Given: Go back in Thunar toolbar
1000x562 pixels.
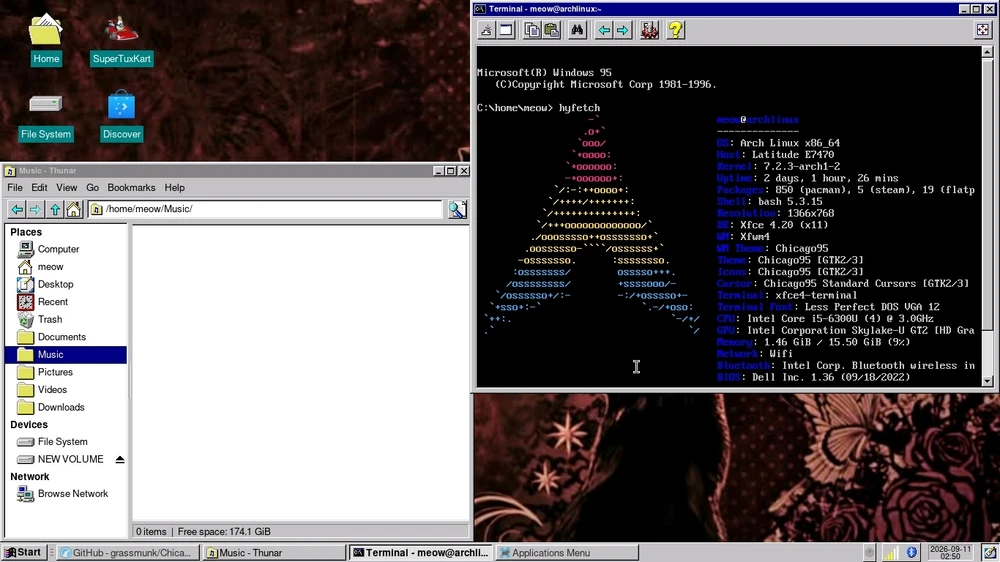Looking at the screenshot, I should pyautogui.click(x=17, y=209).
